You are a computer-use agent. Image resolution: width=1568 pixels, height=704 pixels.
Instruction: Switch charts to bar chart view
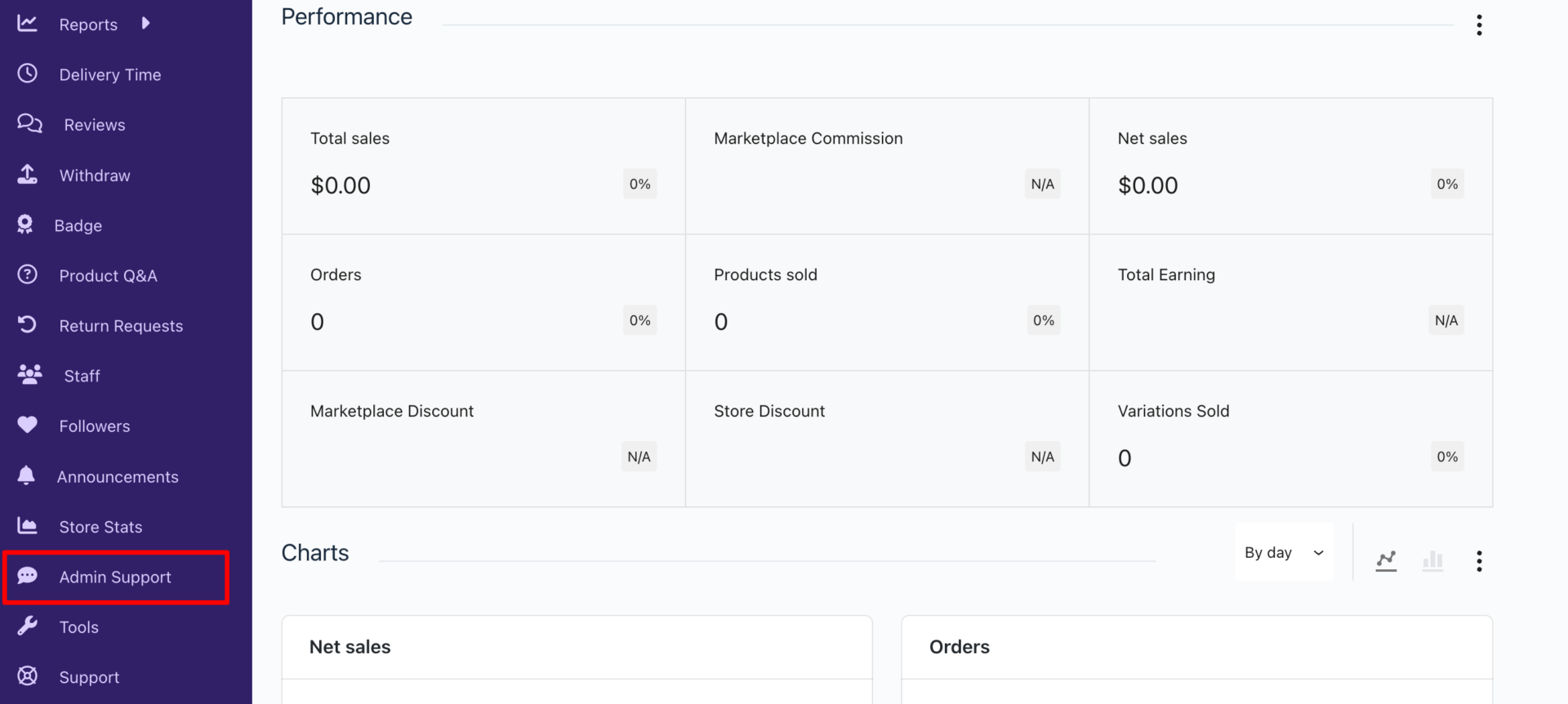1432,561
